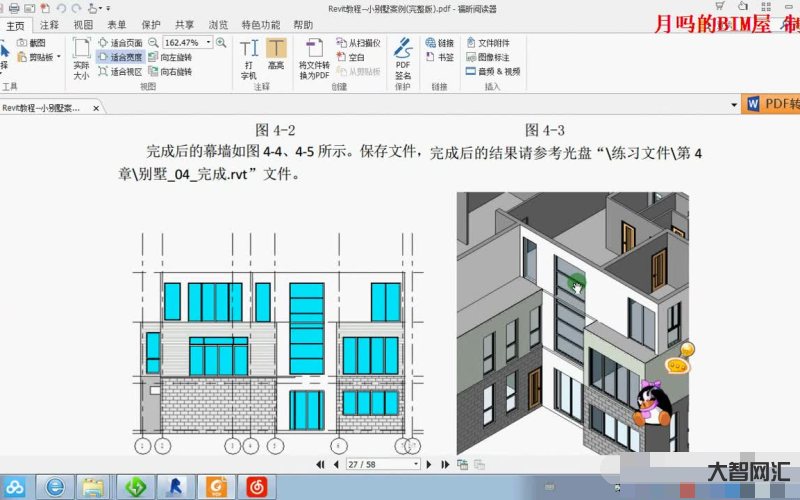Open the Protect (保护) ribbon tab

click(x=151, y=25)
